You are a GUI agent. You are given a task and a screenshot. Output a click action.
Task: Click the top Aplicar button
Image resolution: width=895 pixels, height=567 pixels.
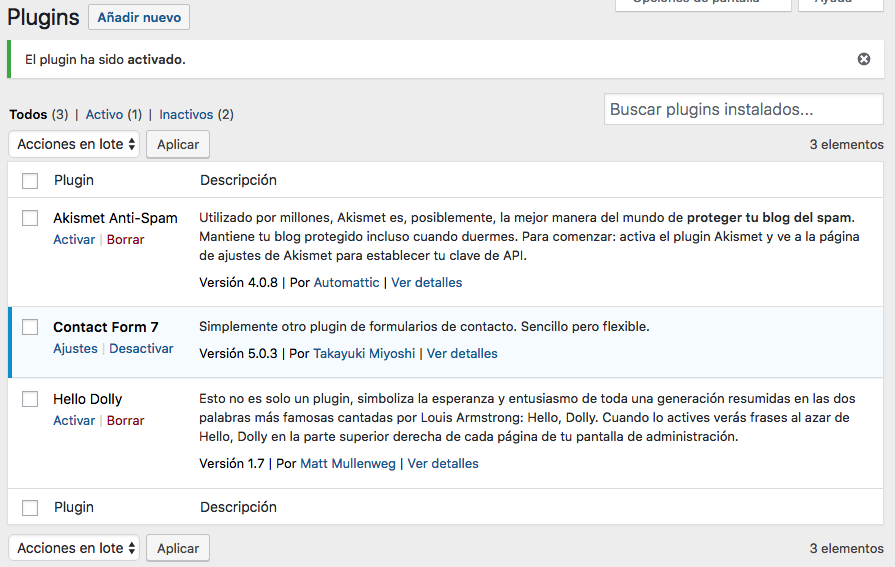click(178, 144)
